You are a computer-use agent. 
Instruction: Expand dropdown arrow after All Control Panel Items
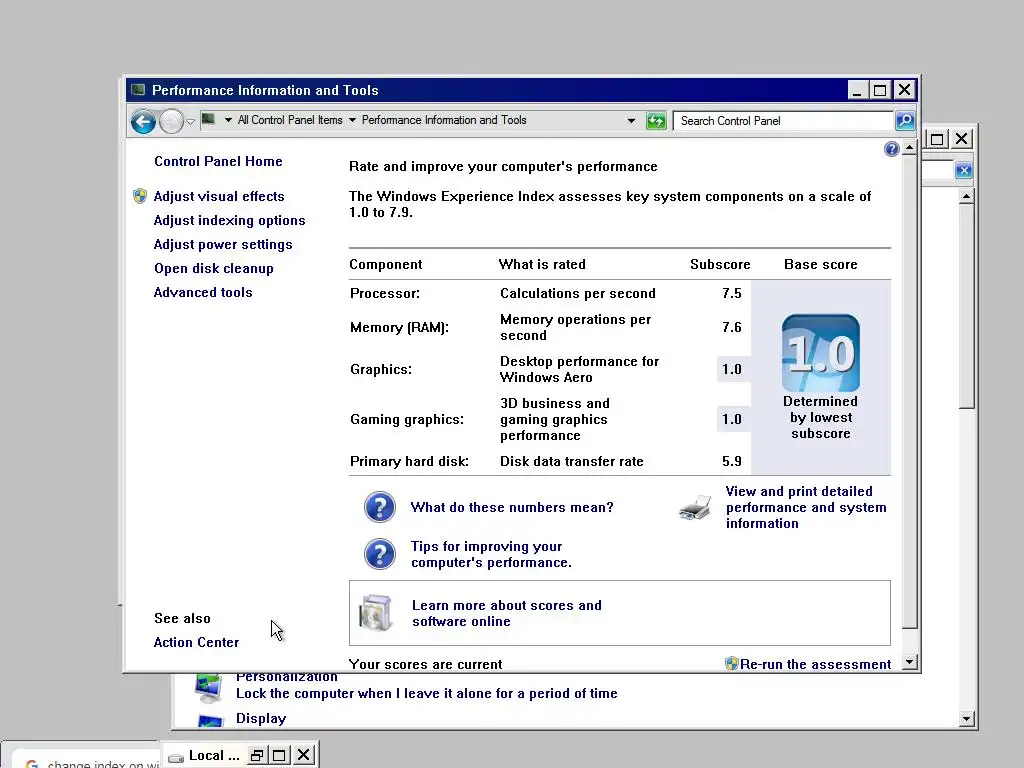352,120
